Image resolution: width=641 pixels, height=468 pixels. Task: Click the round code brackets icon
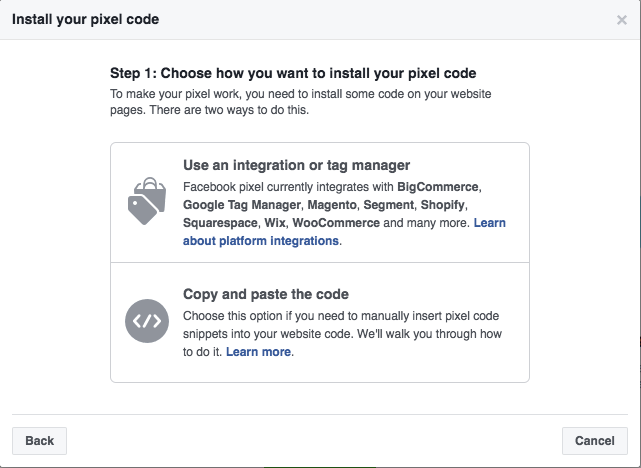click(147, 321)
